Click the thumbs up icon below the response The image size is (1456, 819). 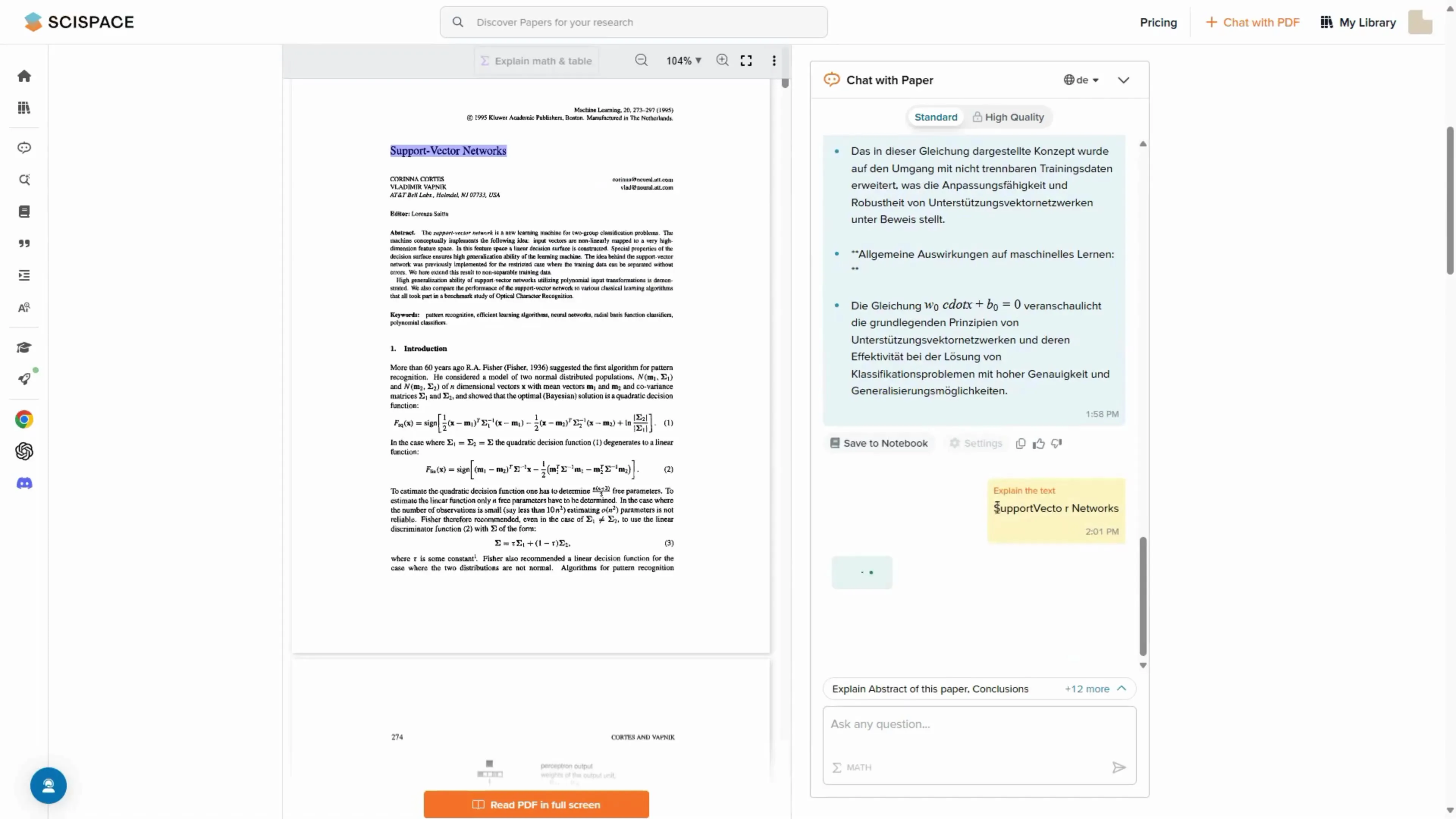(x=1038, y=444)
